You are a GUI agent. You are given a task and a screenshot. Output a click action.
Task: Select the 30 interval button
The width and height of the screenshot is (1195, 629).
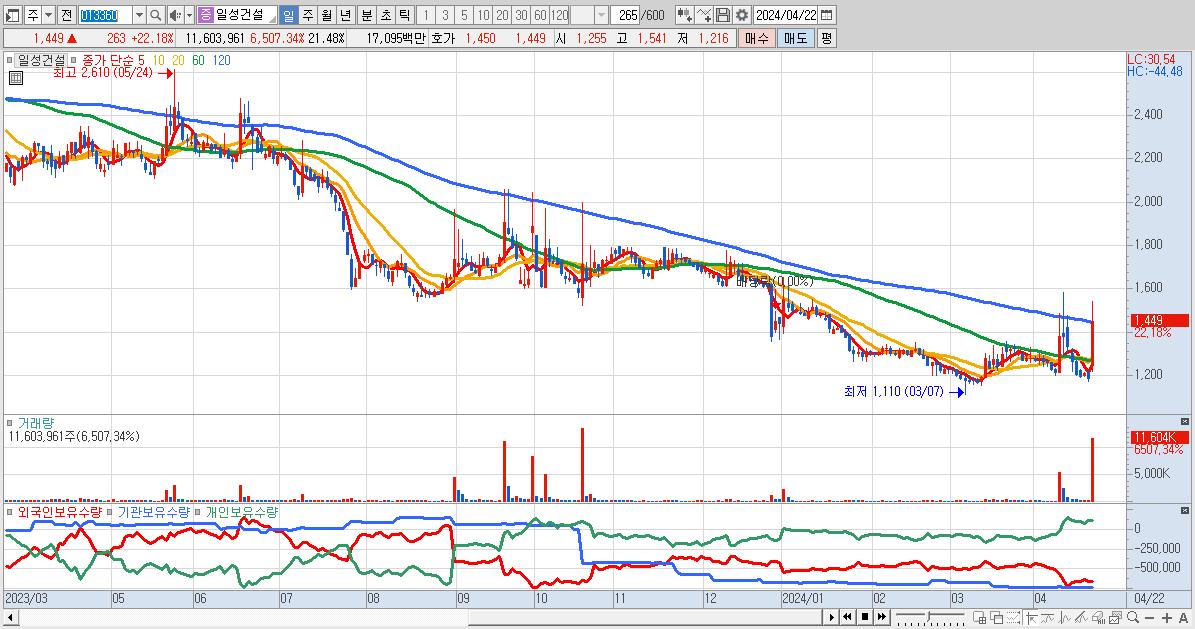521,14
